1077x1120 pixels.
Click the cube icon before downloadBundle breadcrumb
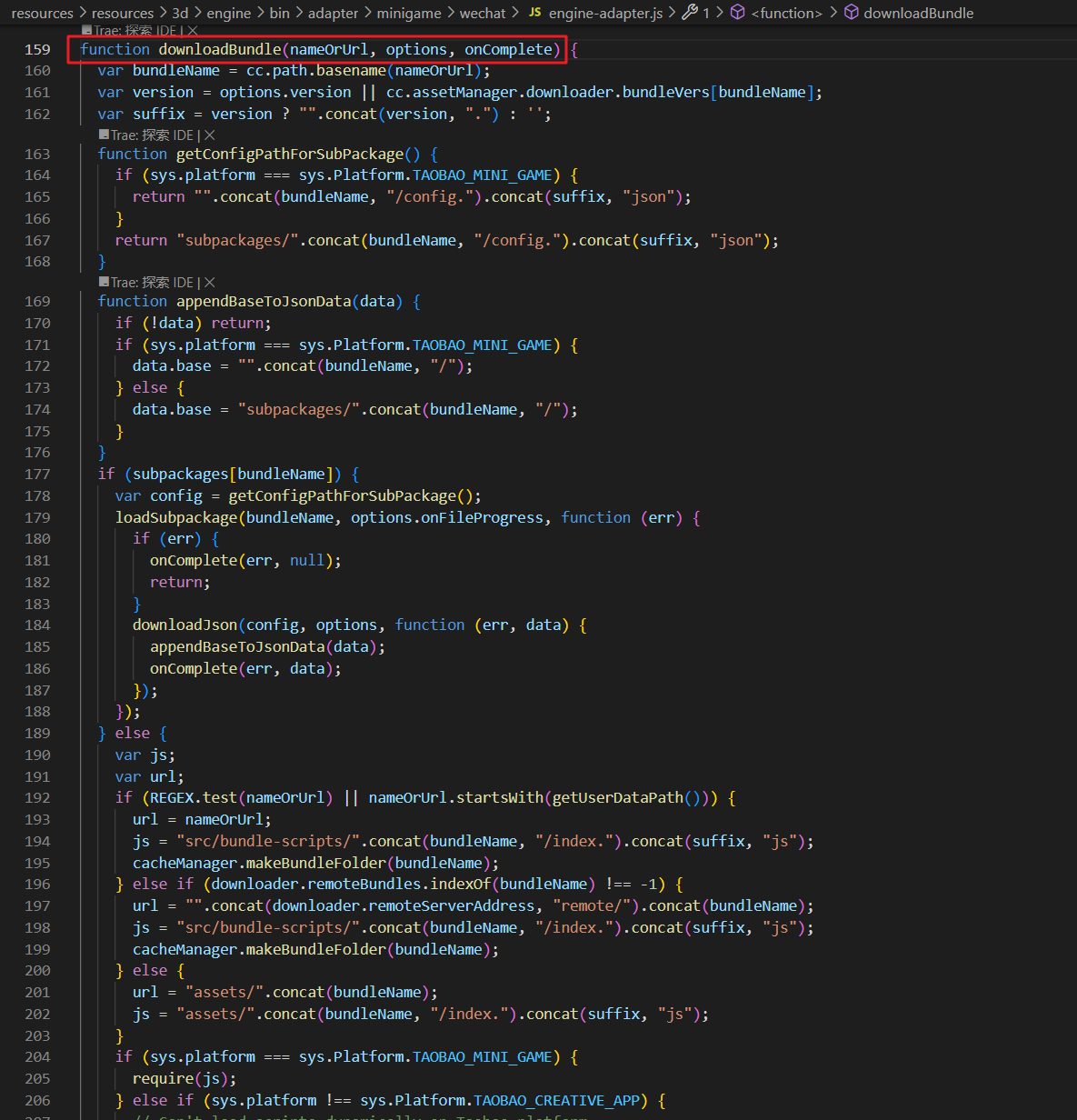852,13
